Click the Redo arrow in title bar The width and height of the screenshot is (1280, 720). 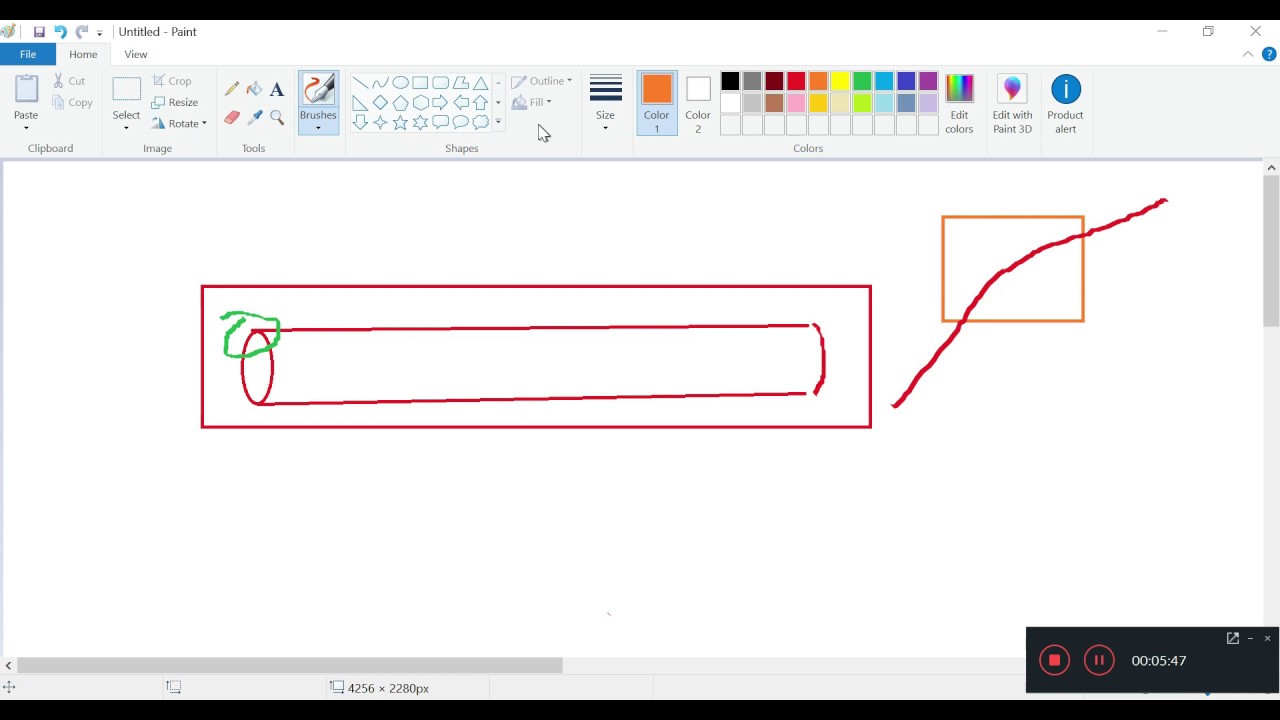82,32
